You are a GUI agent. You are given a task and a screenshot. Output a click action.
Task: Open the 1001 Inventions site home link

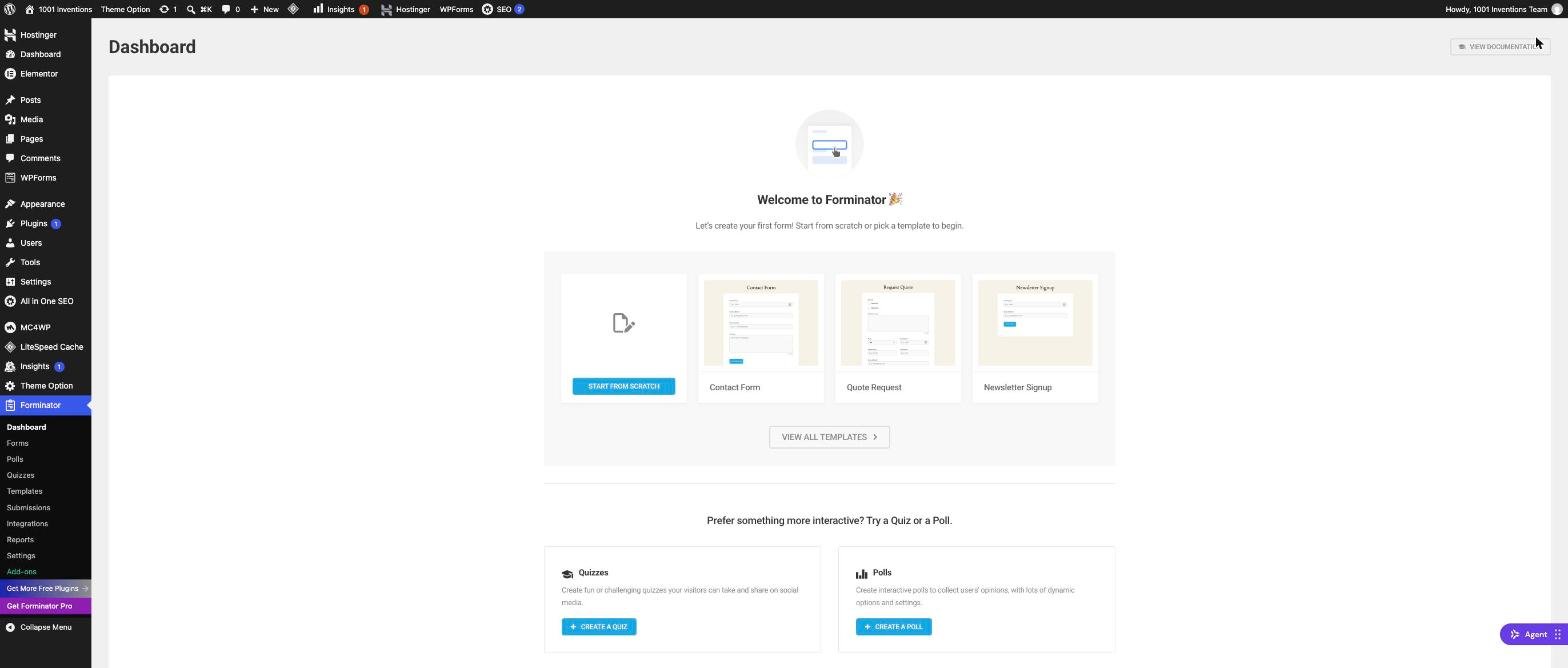(x=58, y=9)
